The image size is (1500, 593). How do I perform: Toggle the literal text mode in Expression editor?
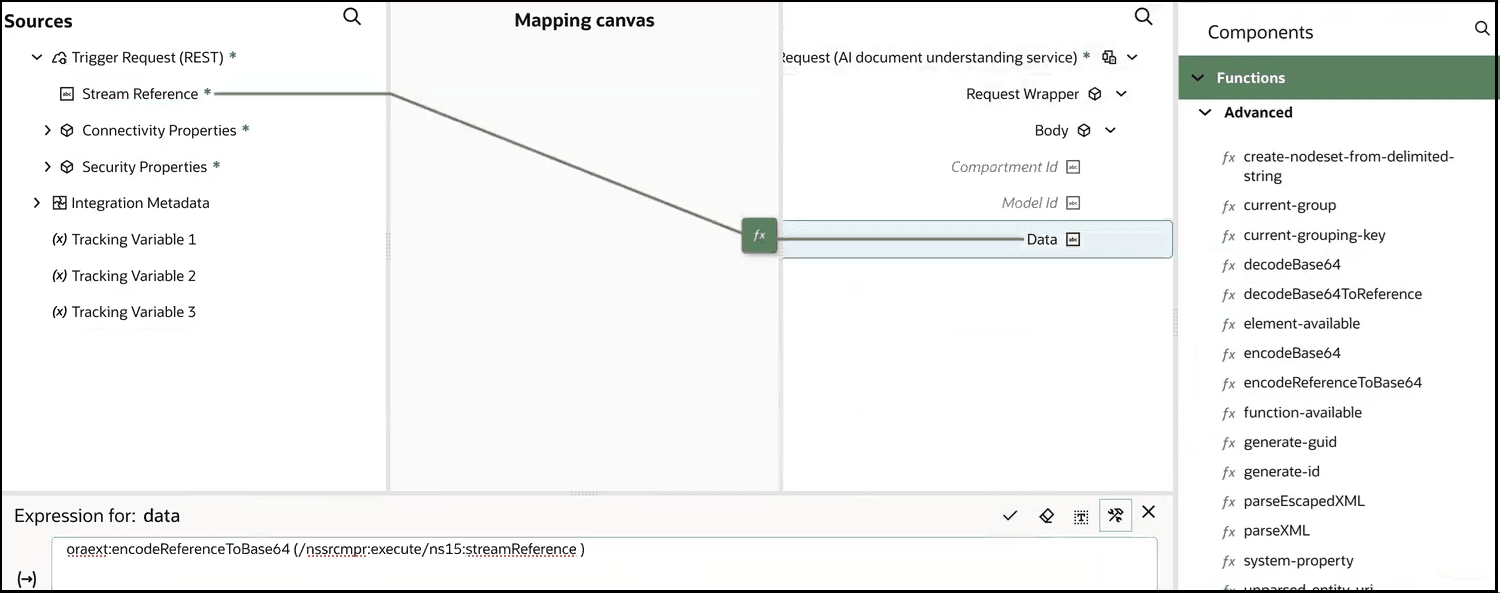pos(1080,515)
